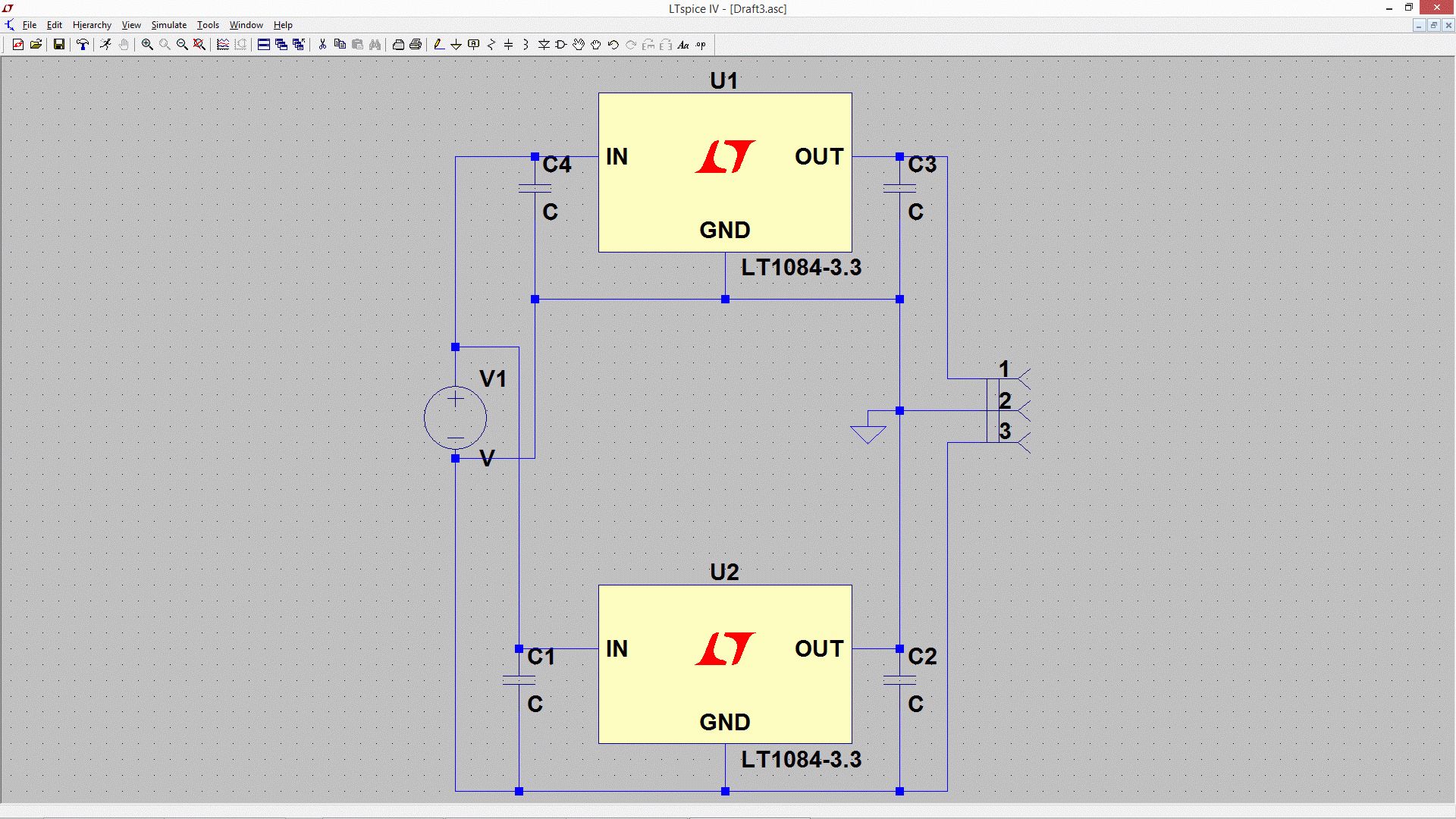Select the Draw Wire pencil tool
This screenshot has width=1456, height=819.
(x=438, y=45)
